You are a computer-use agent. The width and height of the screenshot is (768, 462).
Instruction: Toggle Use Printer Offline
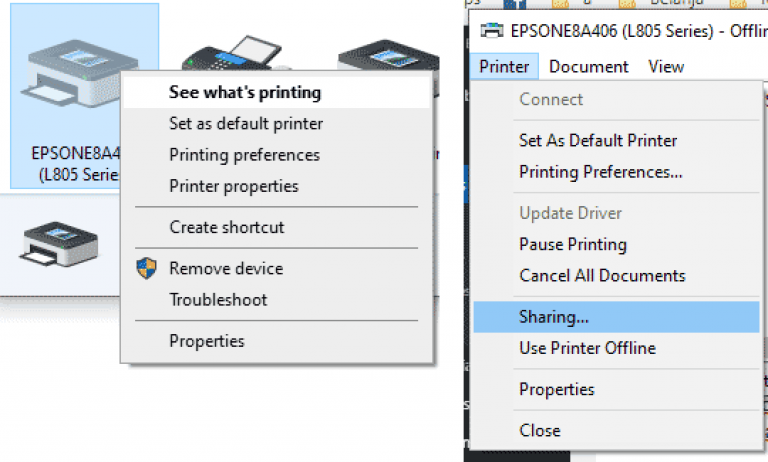(587, 348)
